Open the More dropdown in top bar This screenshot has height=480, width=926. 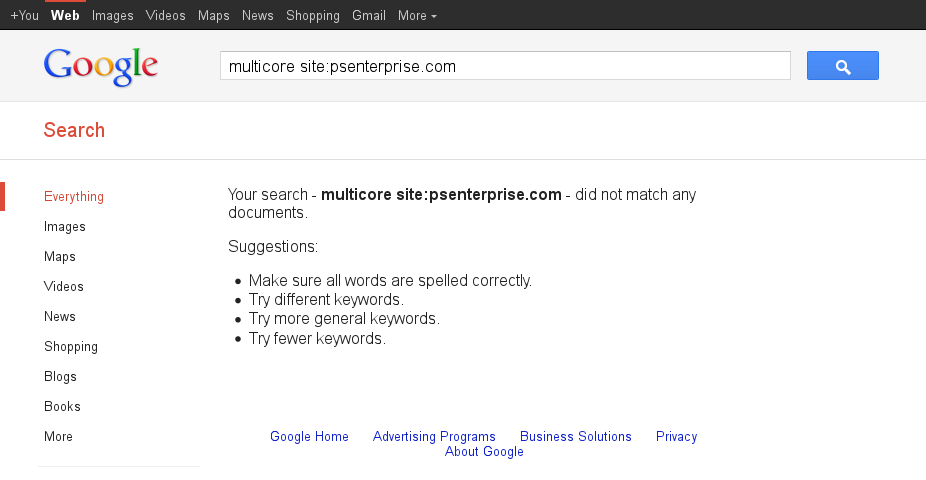coord(416,16)
